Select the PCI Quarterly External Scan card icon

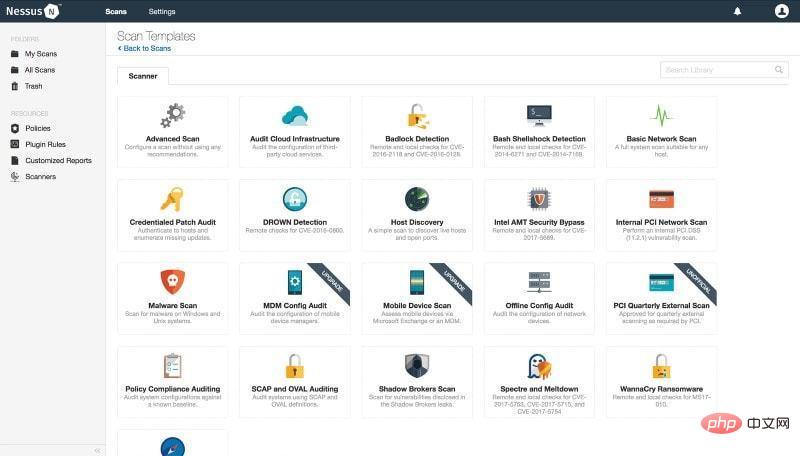pos(661,283)
